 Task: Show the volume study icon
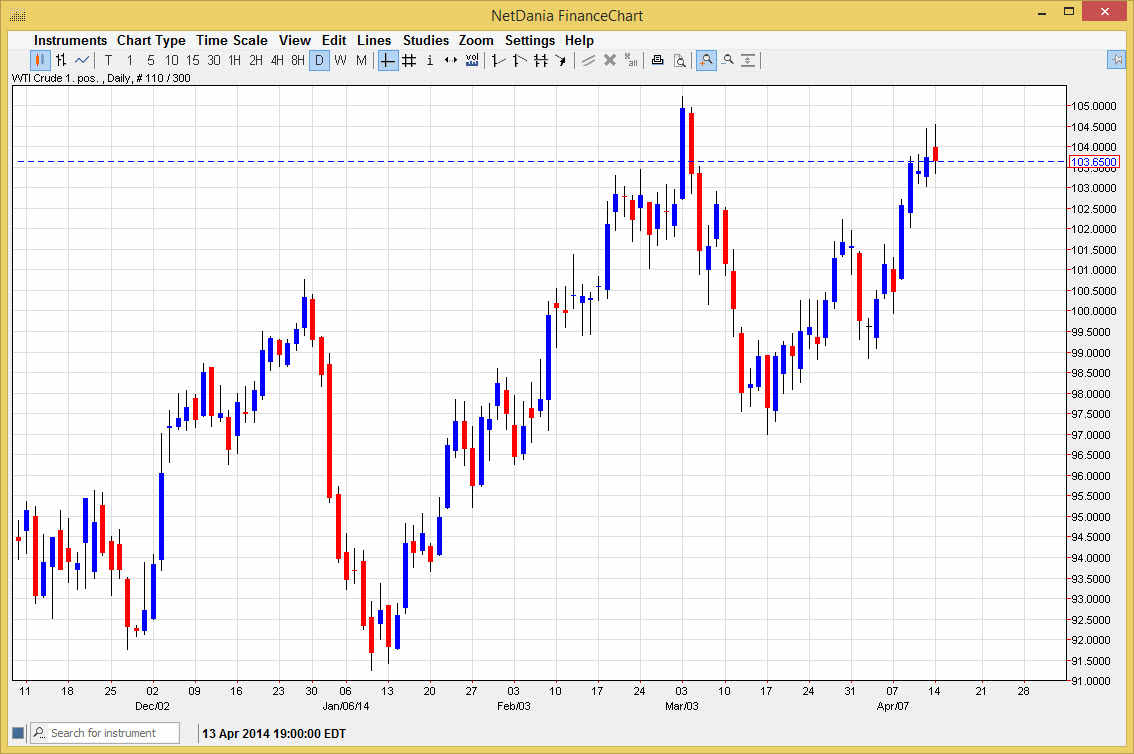tap(472, 61)
